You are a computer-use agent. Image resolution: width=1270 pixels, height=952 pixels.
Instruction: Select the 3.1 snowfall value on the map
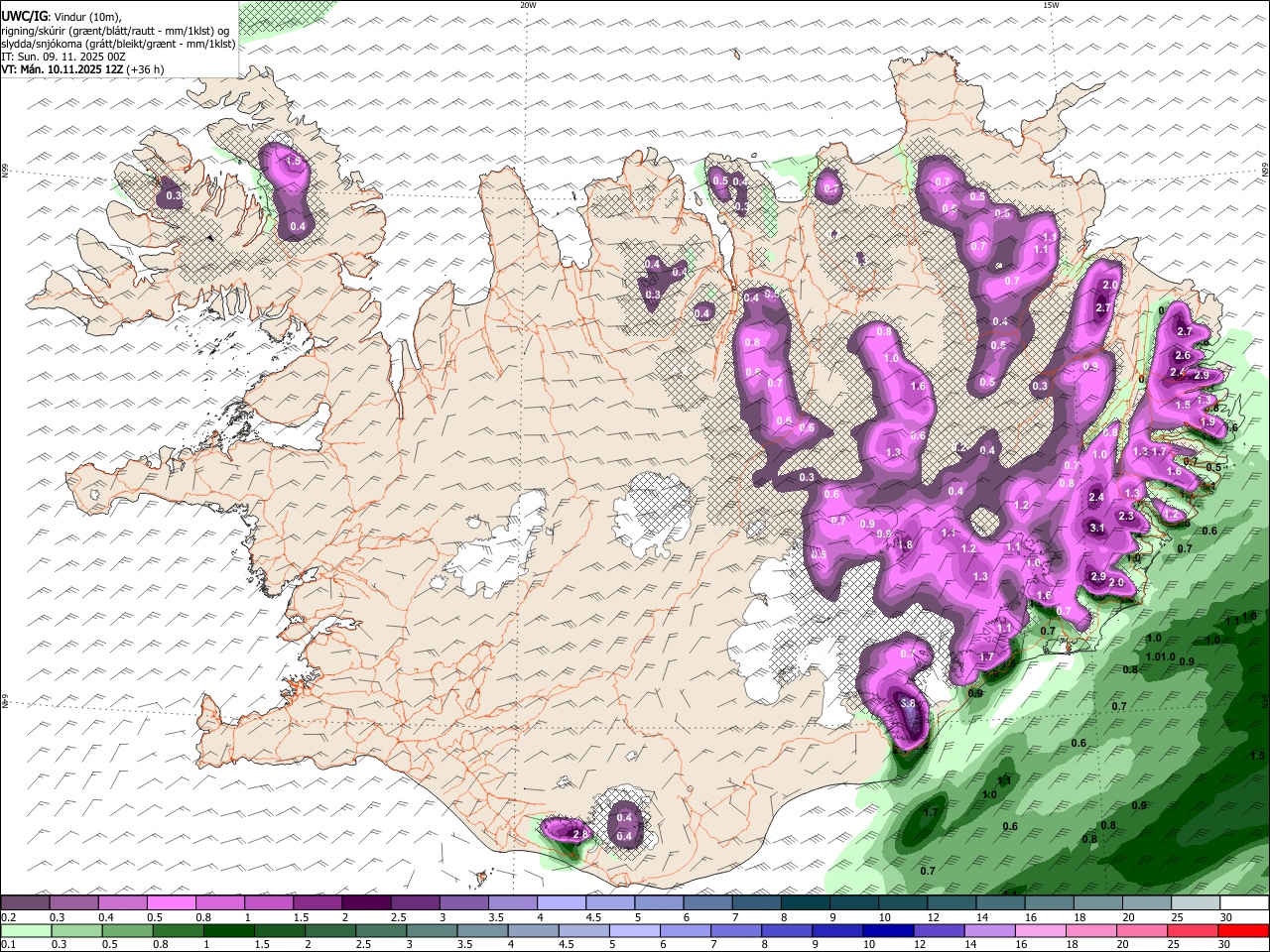click(1096, 529)
